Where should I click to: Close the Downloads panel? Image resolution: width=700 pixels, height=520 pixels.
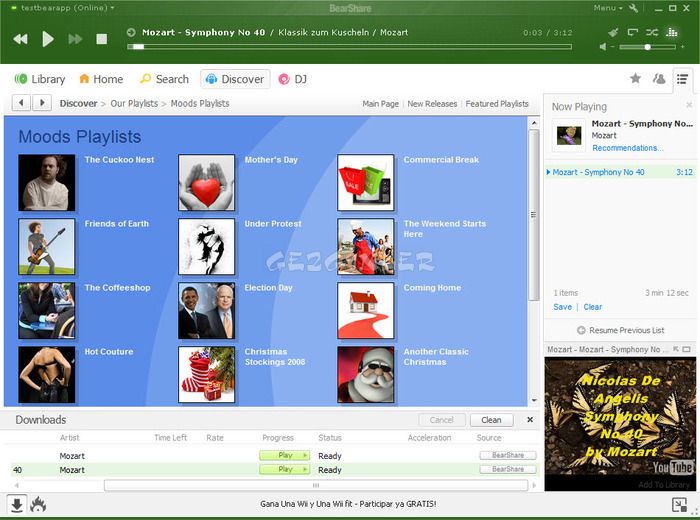530,420
